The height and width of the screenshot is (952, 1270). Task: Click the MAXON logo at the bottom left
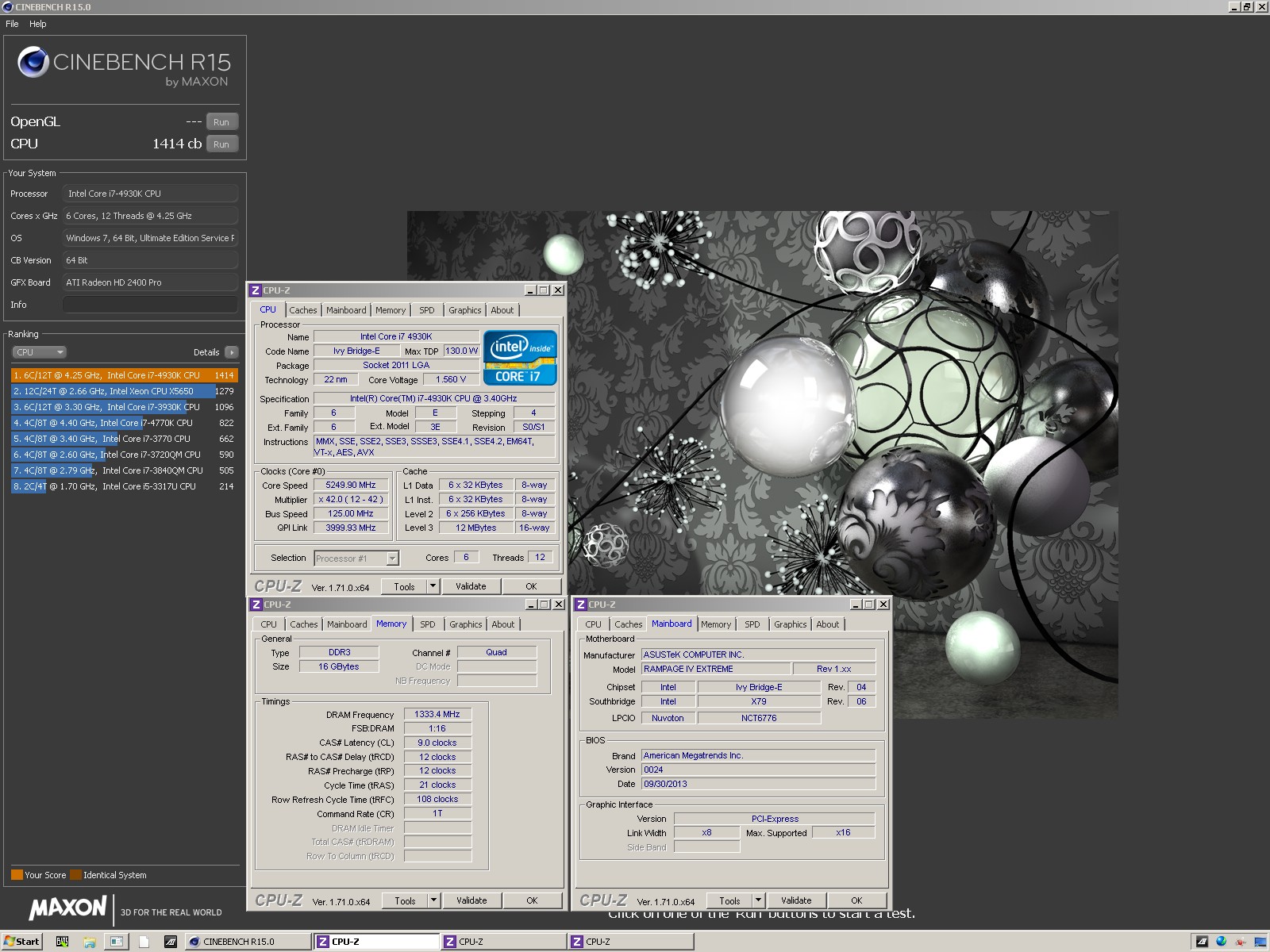pyautogui.click(x=68, y=908)
